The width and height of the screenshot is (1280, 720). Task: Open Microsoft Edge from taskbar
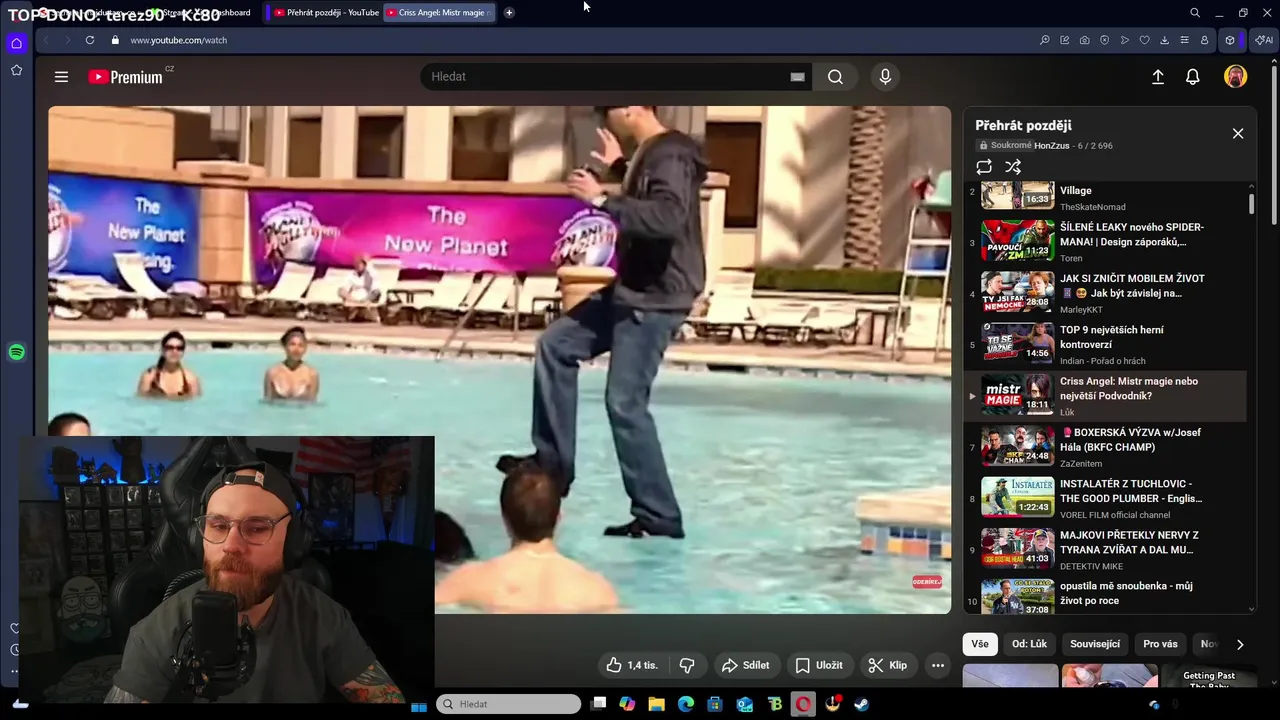point(686,704)
